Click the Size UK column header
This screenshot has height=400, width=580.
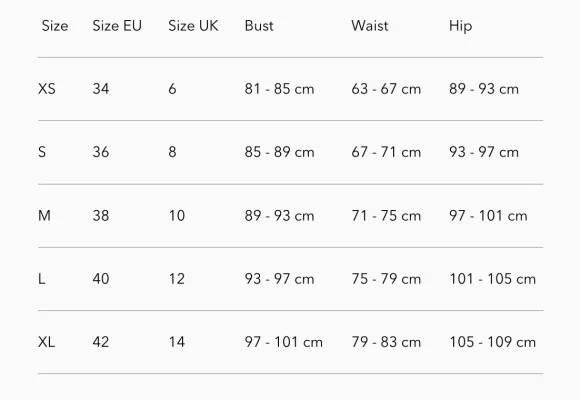pos(193,26)
